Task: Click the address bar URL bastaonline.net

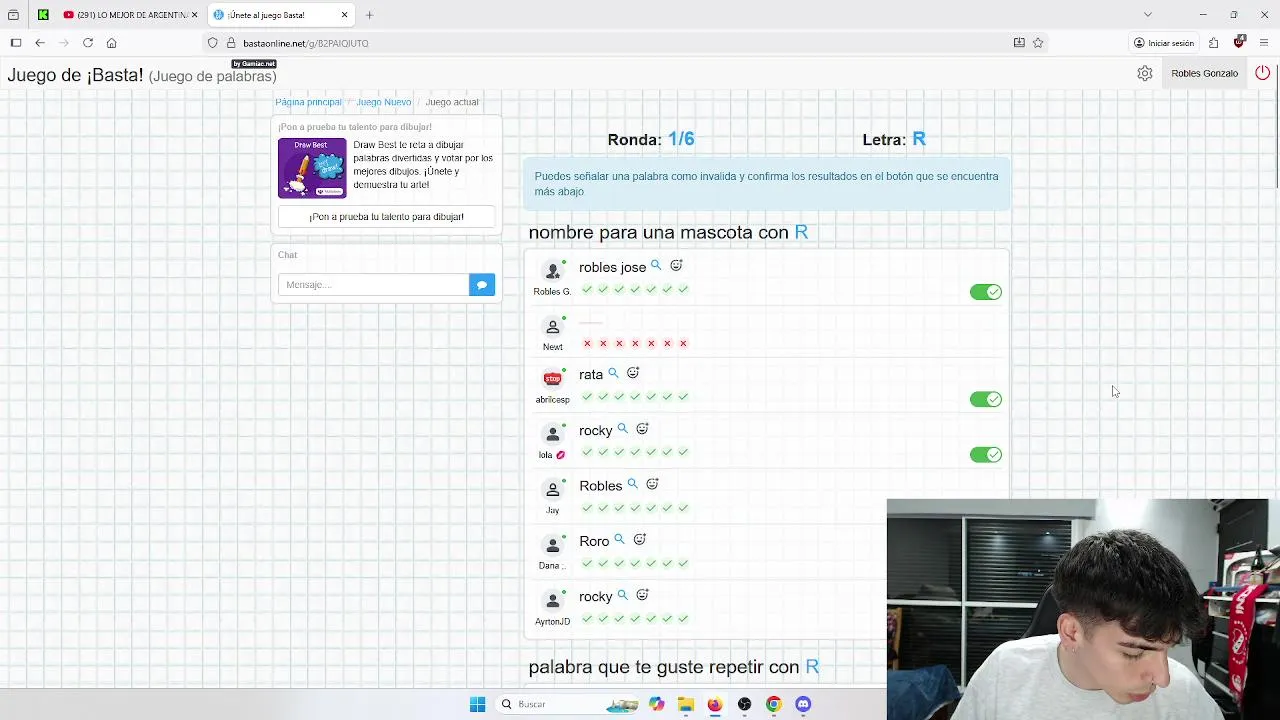Action: [306, 43]
